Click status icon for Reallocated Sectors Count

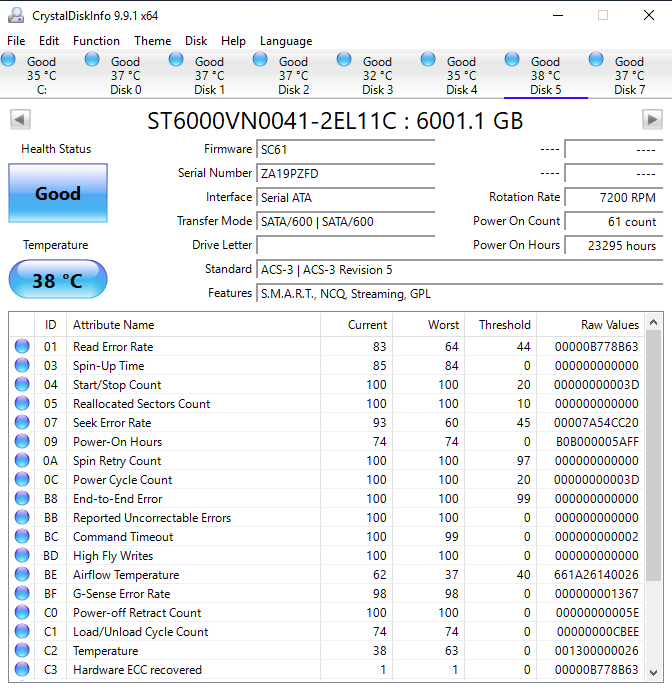[22, 403]
